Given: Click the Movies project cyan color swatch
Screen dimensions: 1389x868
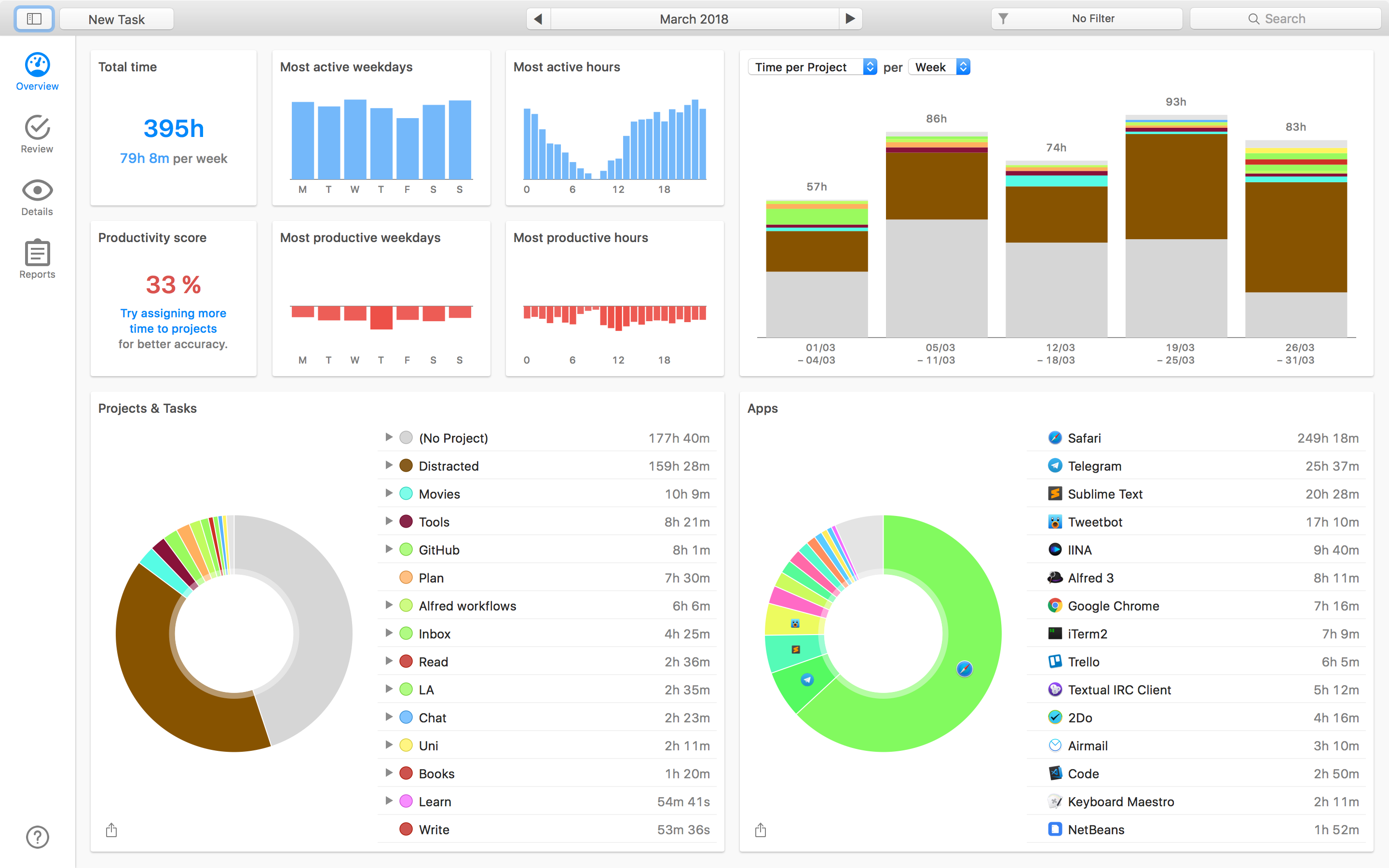Looking at the screenshot, I should [406, 494].
